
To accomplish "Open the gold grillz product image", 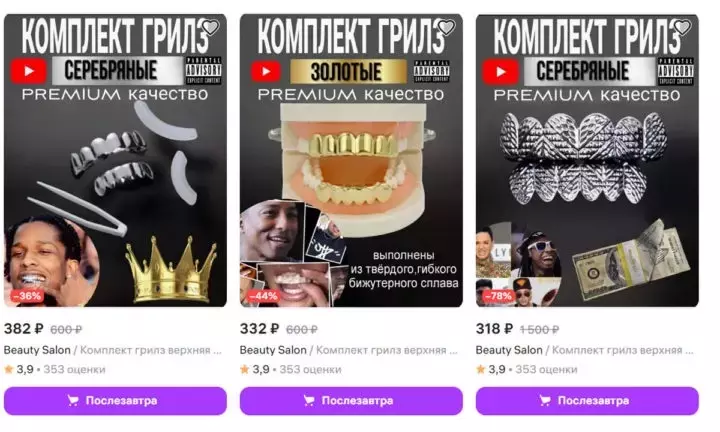I will 351,160.
